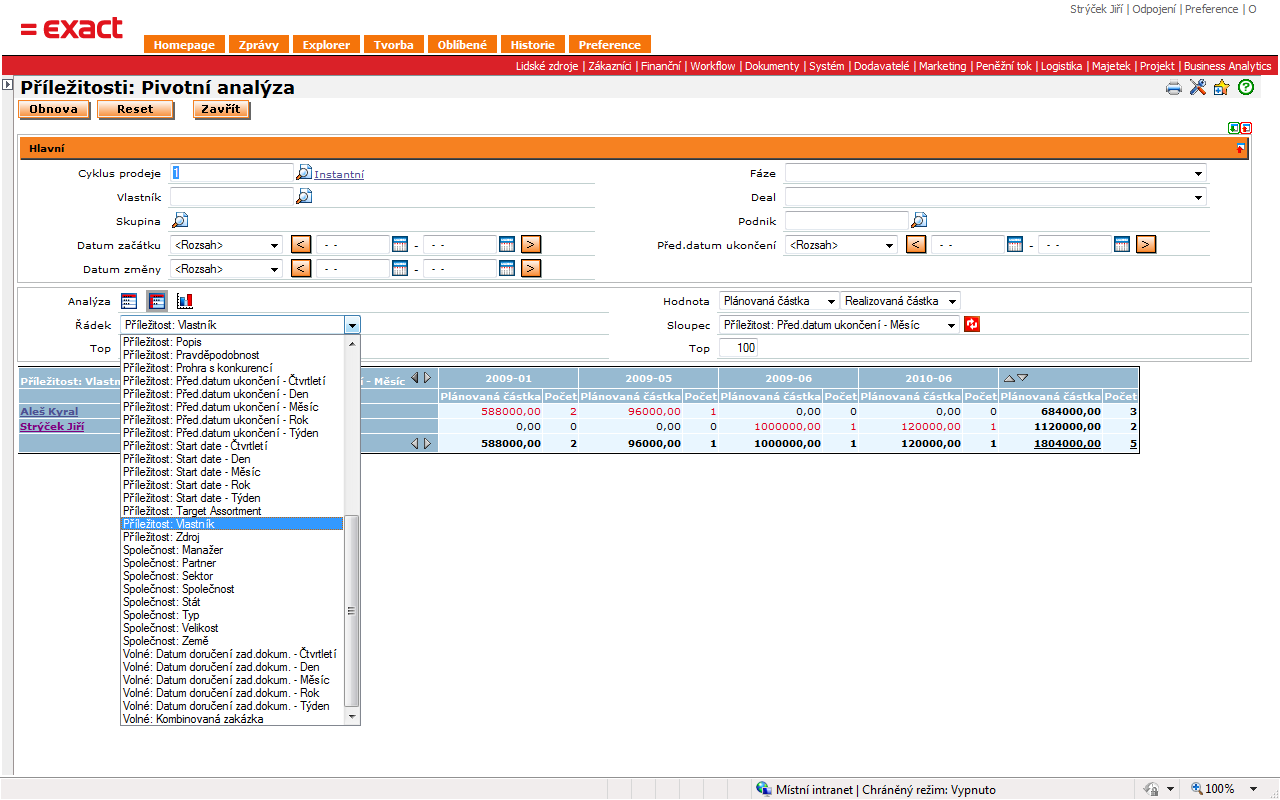Open the Skupina lookup magnifier icon
The image size is (1280, 800).
tap(180, 220)
